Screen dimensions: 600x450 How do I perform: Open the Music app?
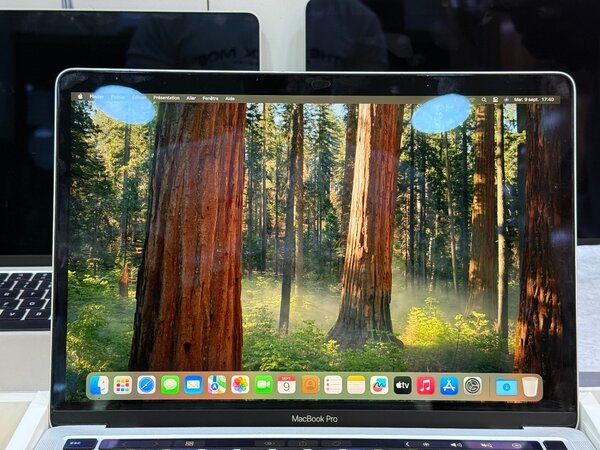[x=426, y=385]
